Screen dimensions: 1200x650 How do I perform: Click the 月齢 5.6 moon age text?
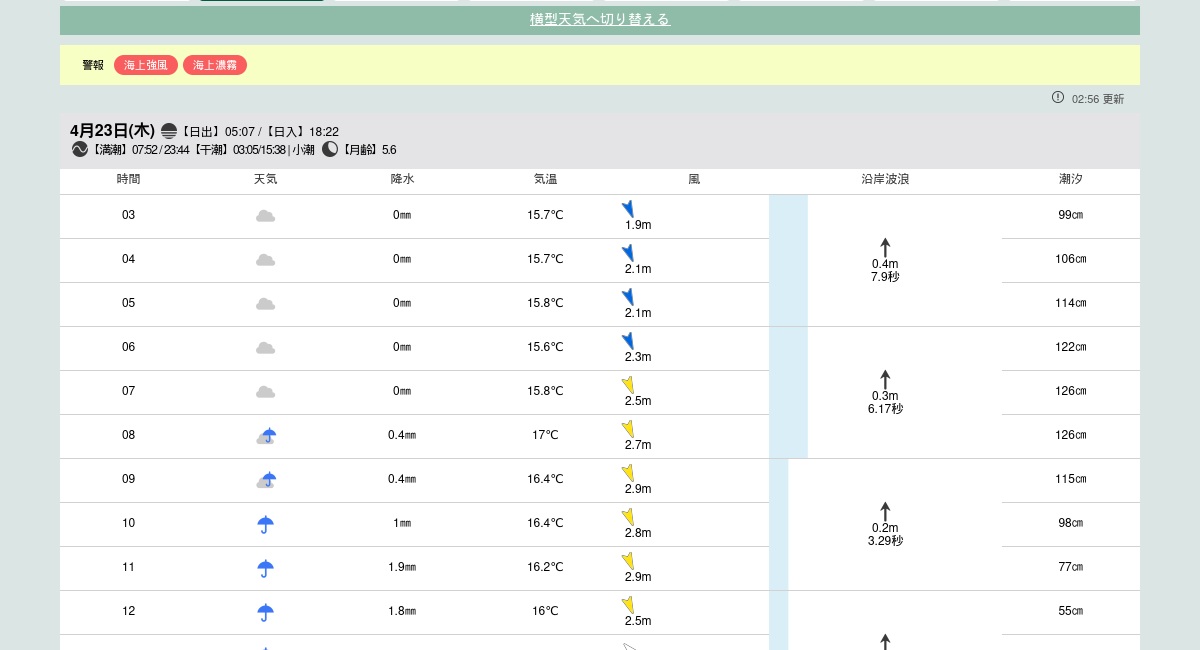click(368, 150)
